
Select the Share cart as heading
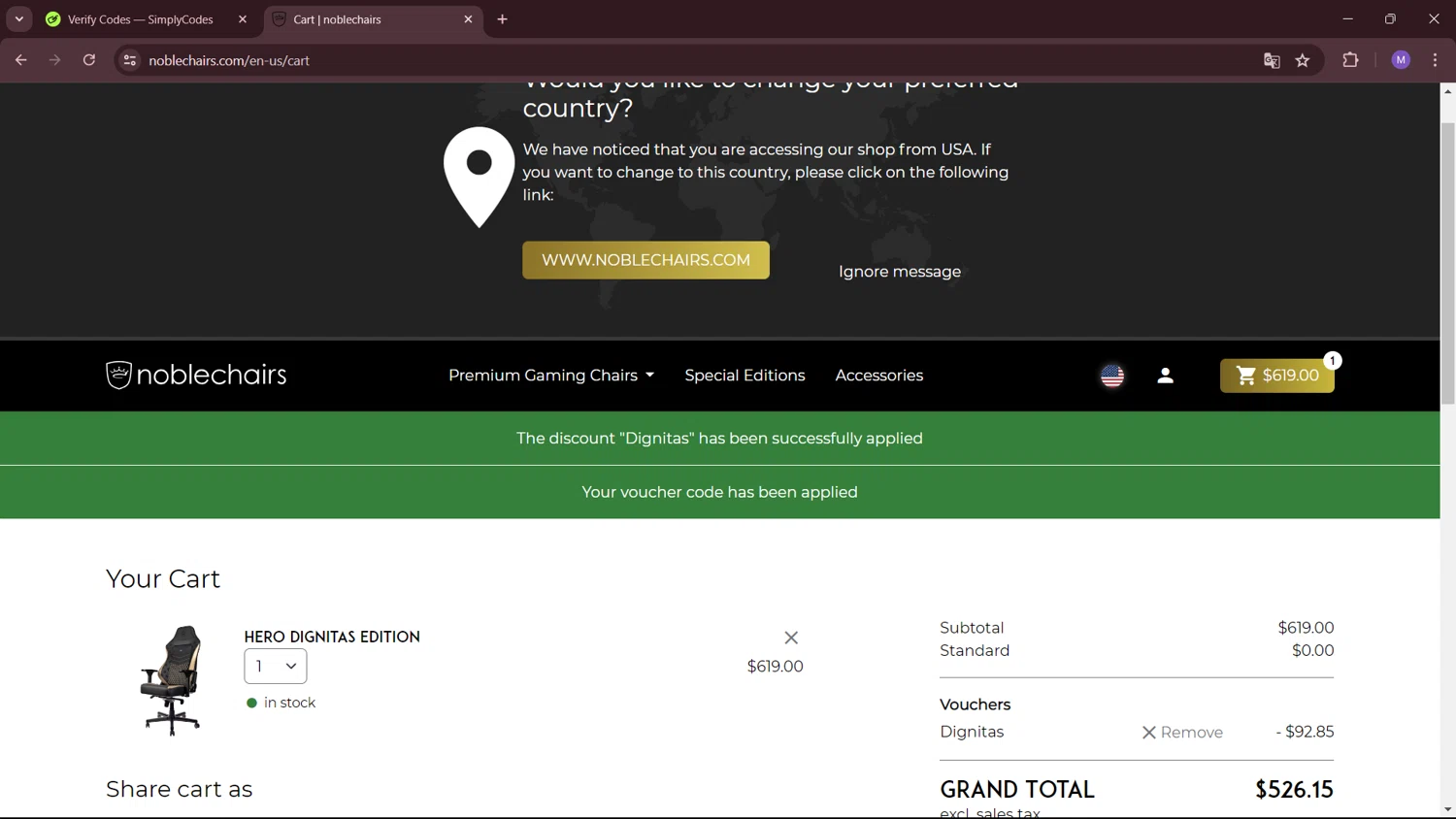(x=180, y=789)
